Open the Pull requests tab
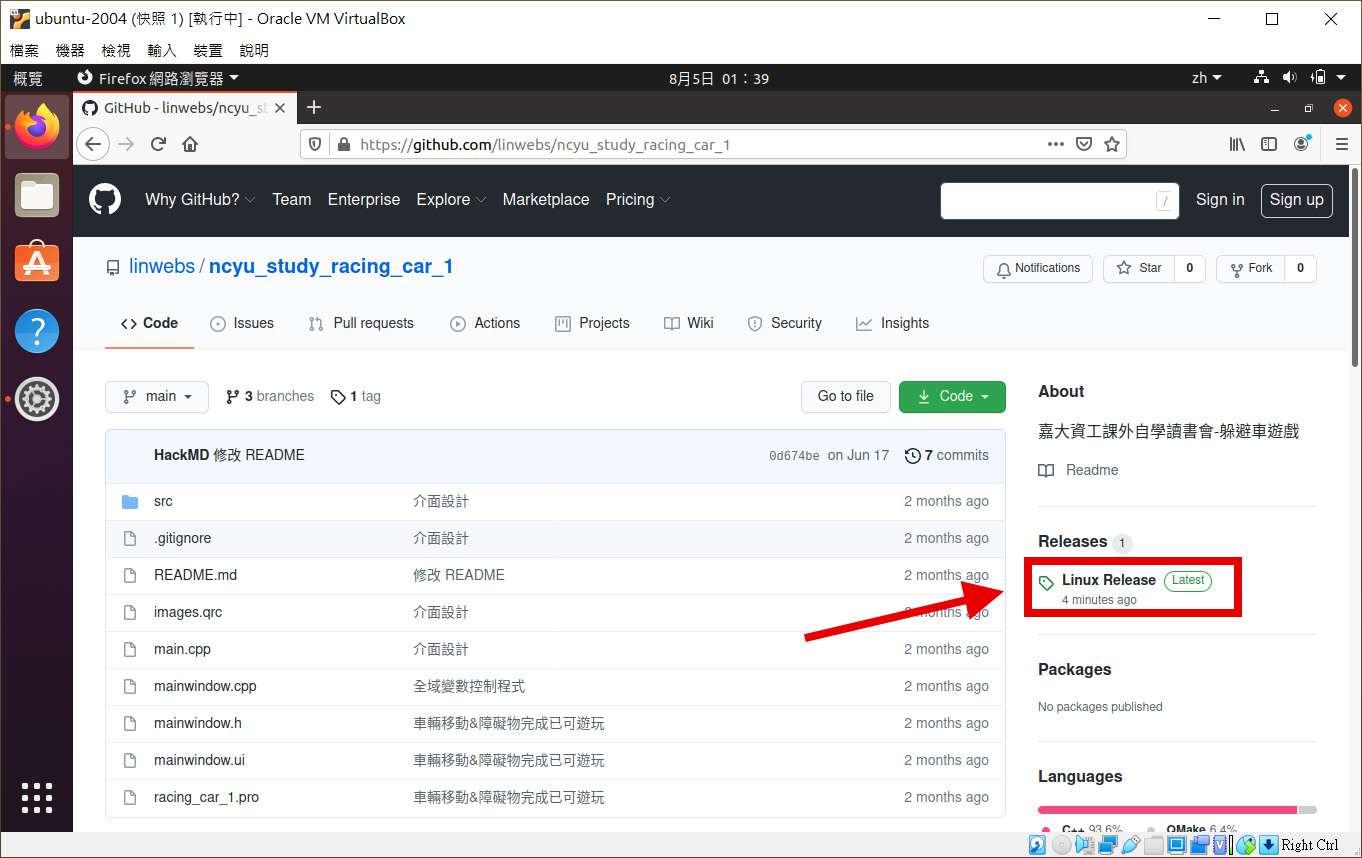This screenshot has width=1362, height=858. click(361, 323)
